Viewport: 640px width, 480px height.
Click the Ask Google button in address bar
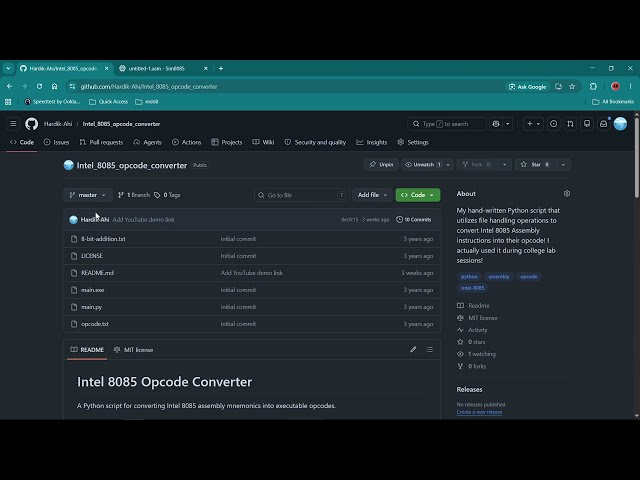pyautogui.click(x=527, y=87)
